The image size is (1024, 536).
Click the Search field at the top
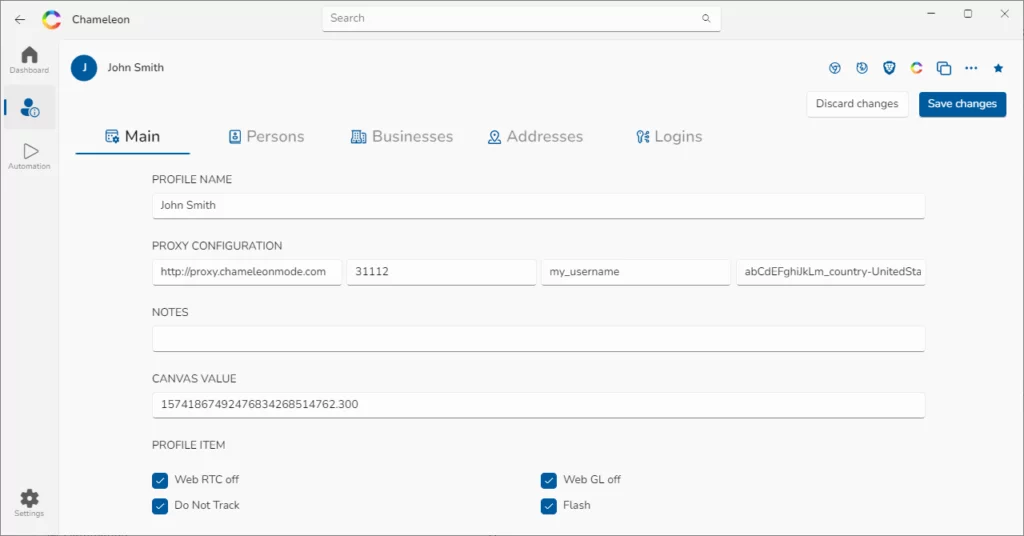tap(521, 18)
